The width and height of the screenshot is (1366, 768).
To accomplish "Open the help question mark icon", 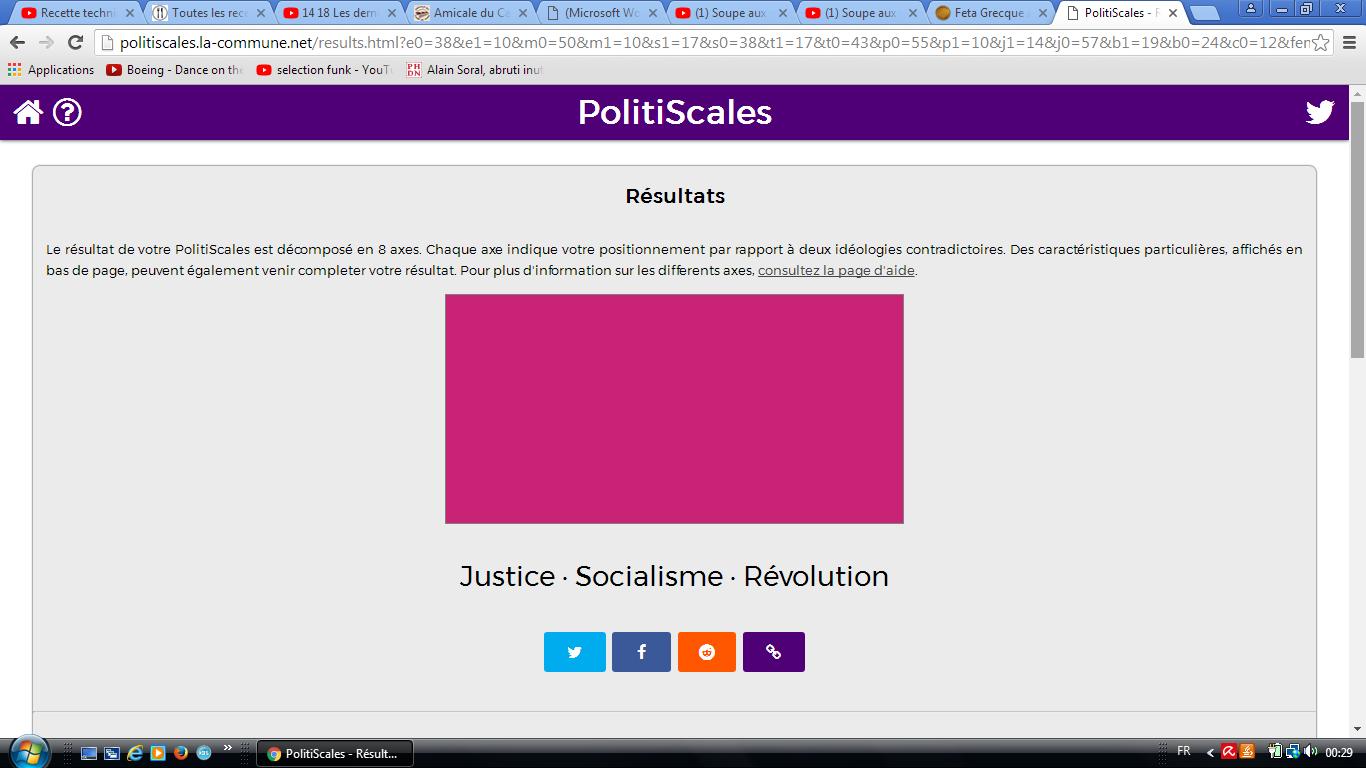I will pos(67,112).
